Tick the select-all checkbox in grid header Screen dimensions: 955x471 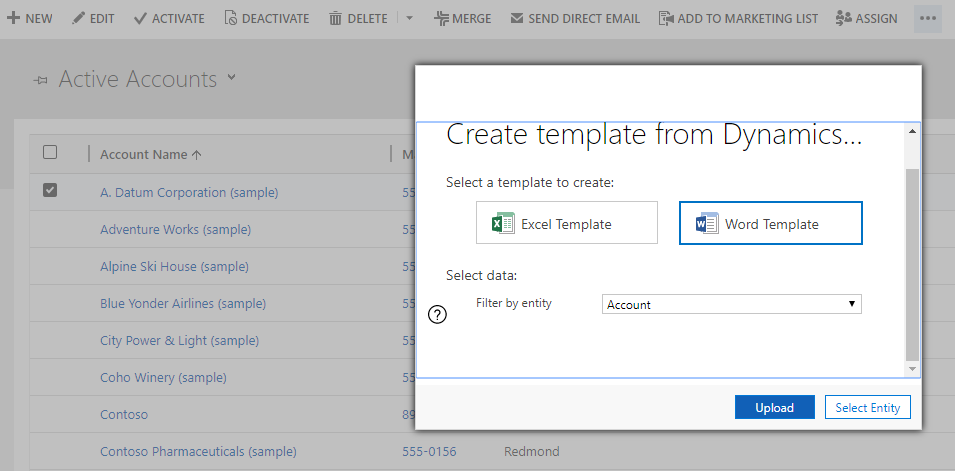(x=50, y=152)
